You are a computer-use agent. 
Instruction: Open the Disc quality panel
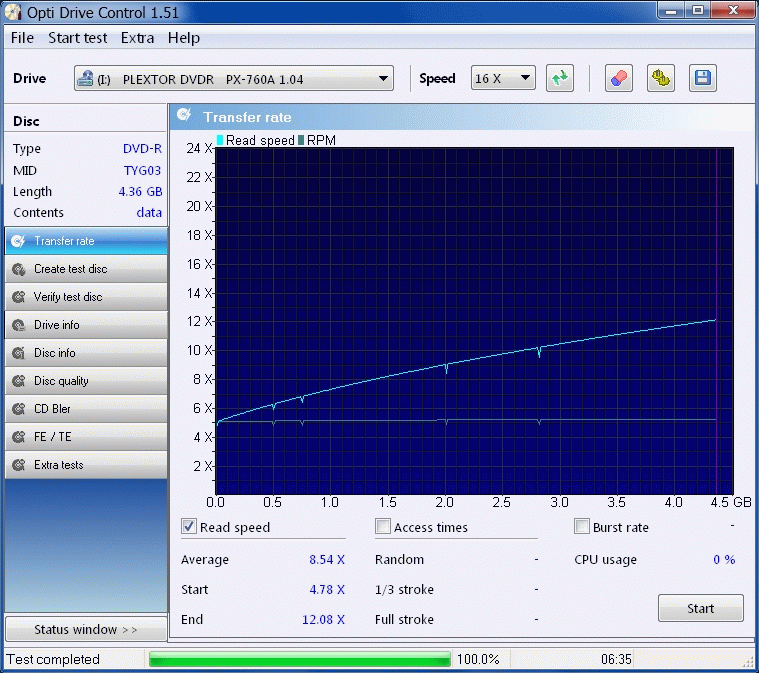[86, 381]
